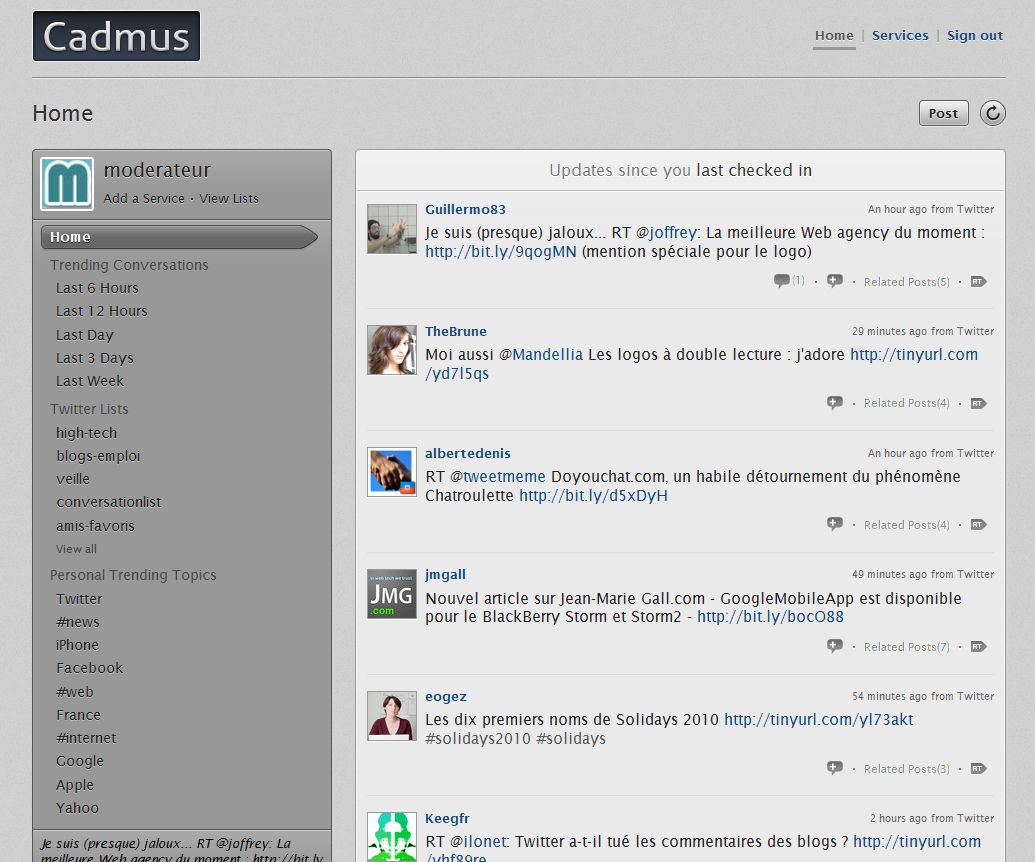Viewport: 1035px width, 862px height.
Task: View Related Posts(5) on Guillermo83's post
Action: pos(906,282)
